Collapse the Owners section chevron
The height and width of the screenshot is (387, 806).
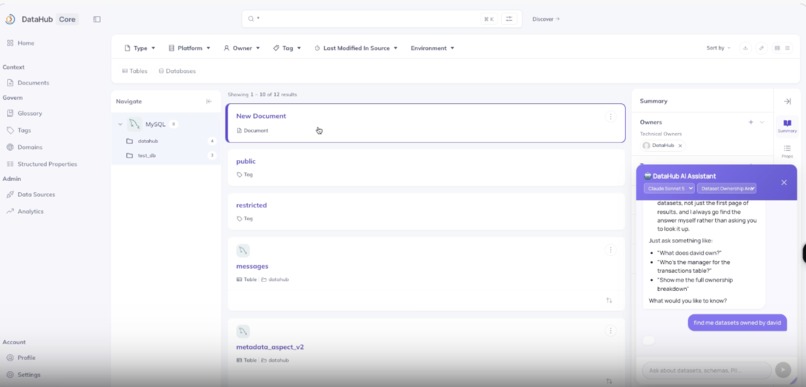tap(762, 122)
